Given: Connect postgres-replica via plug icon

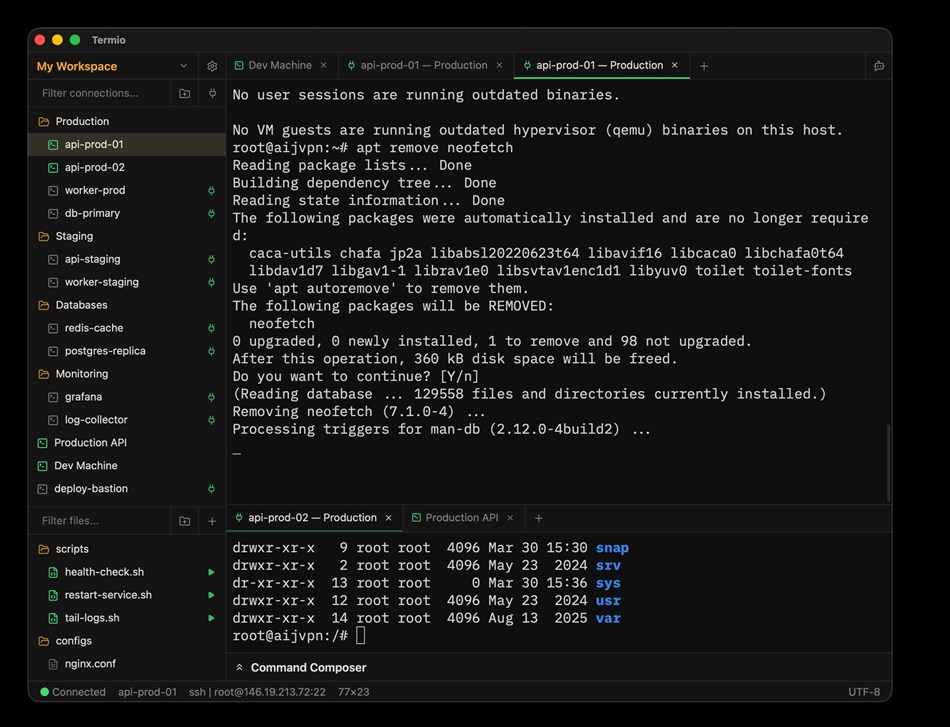Looking at the screenshot, I should click(x=211, y=351).
